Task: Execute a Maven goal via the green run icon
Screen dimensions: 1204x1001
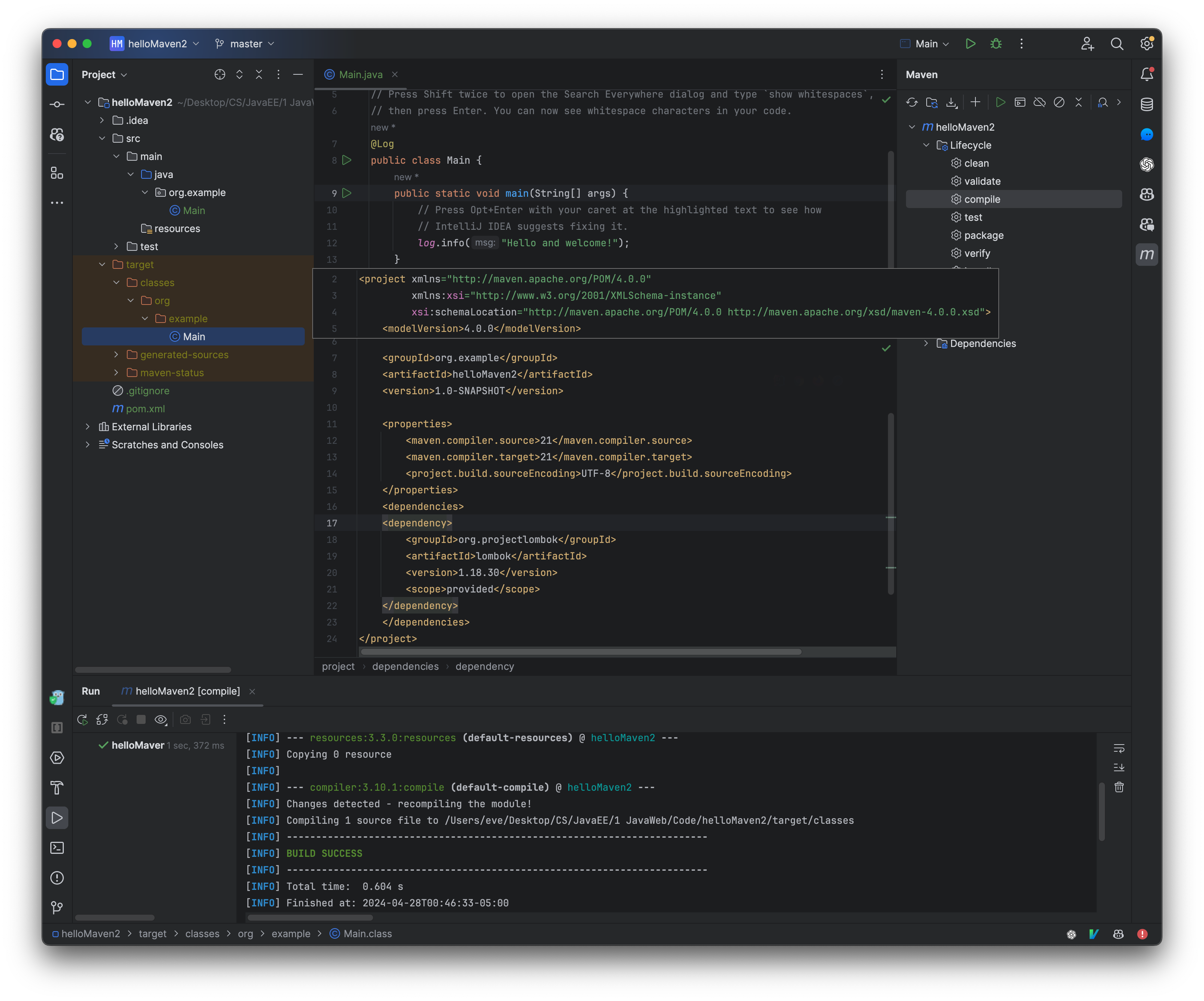Action: coord(1001,102)
